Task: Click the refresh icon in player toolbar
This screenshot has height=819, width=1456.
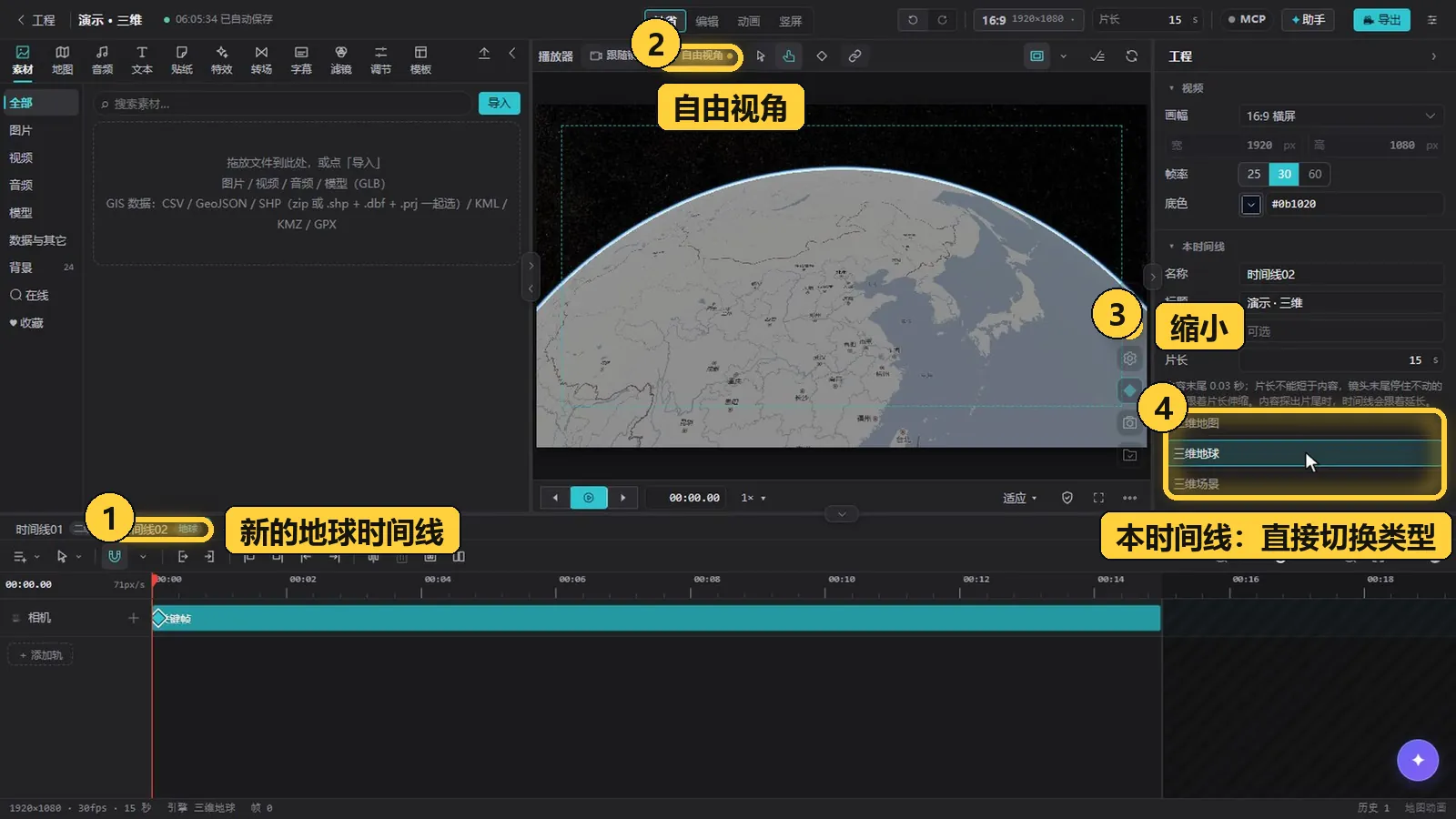Action: (x=1131, y=56)
